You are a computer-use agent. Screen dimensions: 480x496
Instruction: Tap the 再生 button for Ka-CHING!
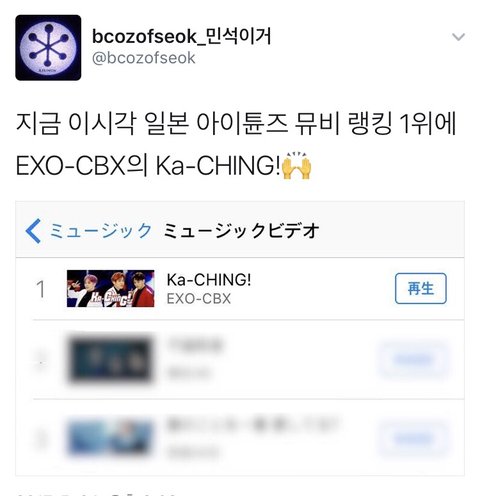[421, 288]
